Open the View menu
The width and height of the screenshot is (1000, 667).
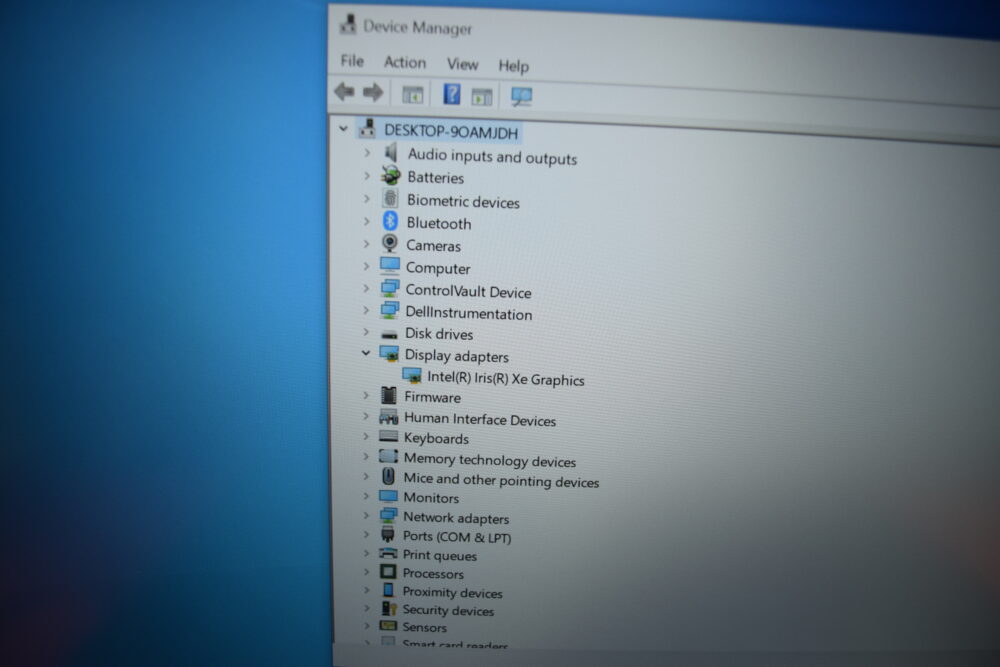pyautogui.click(x=462, y=64)
